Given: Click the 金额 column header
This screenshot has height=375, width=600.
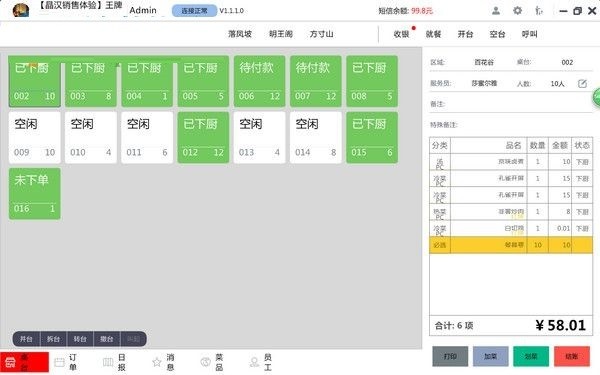Looking at the screenshot, I should point(560,145).
